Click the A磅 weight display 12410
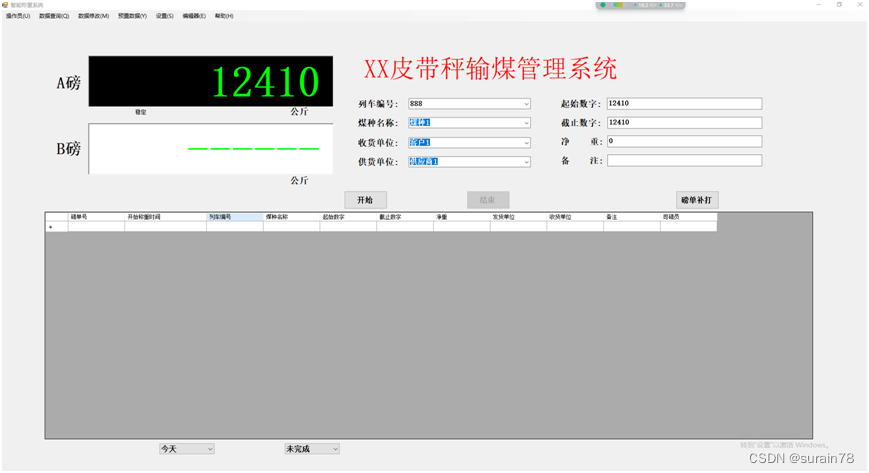Viewport: 869px width, 473px height. (x=211, y=81)
